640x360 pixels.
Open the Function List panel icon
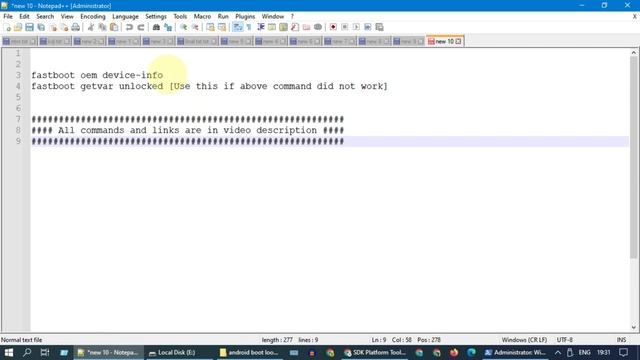[295, 27]
